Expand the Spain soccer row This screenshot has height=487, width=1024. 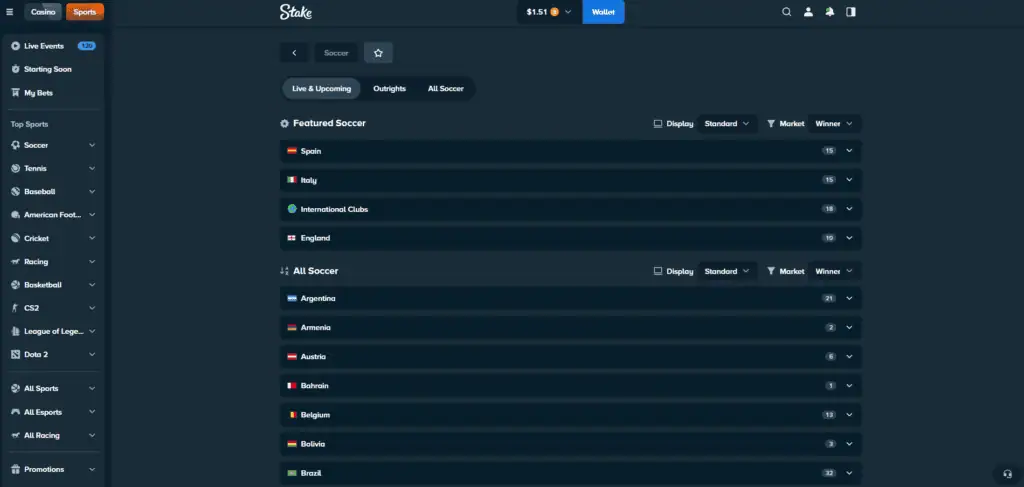pos(849,151)
